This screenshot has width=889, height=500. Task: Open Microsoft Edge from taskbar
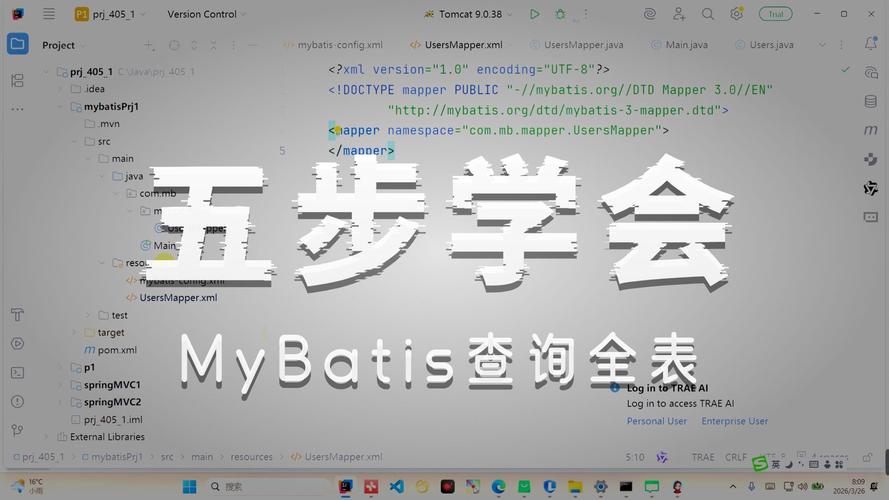[x=498, y=486]
